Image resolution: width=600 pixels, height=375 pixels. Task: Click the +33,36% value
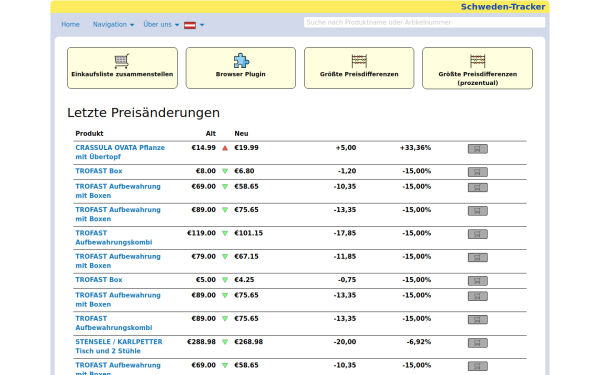[x=415, y=148]
